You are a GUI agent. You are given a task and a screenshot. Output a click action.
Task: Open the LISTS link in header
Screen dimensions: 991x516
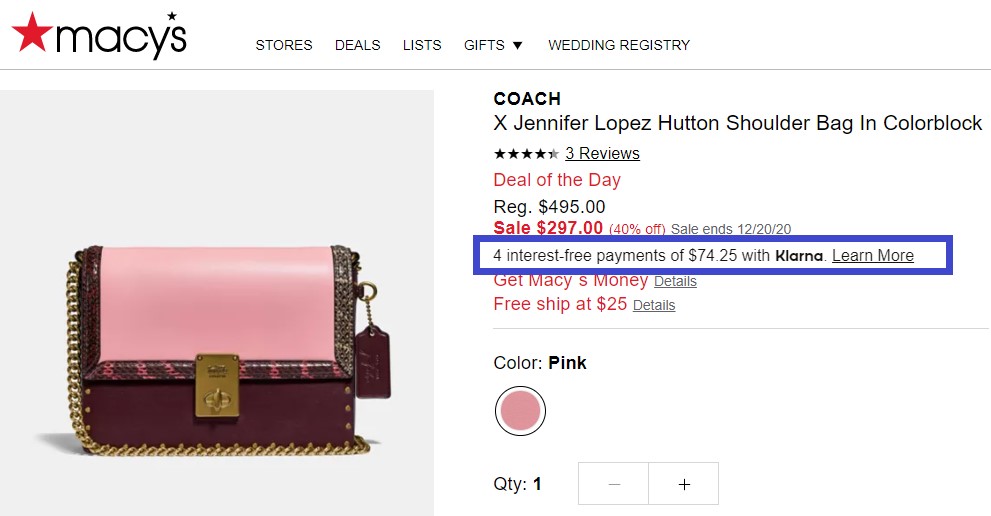[x=422, y=46]
